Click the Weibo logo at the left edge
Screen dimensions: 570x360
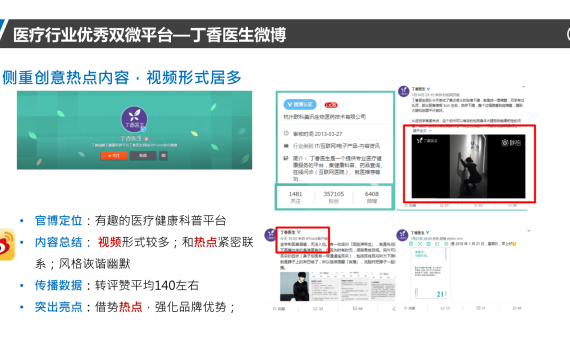7,245
